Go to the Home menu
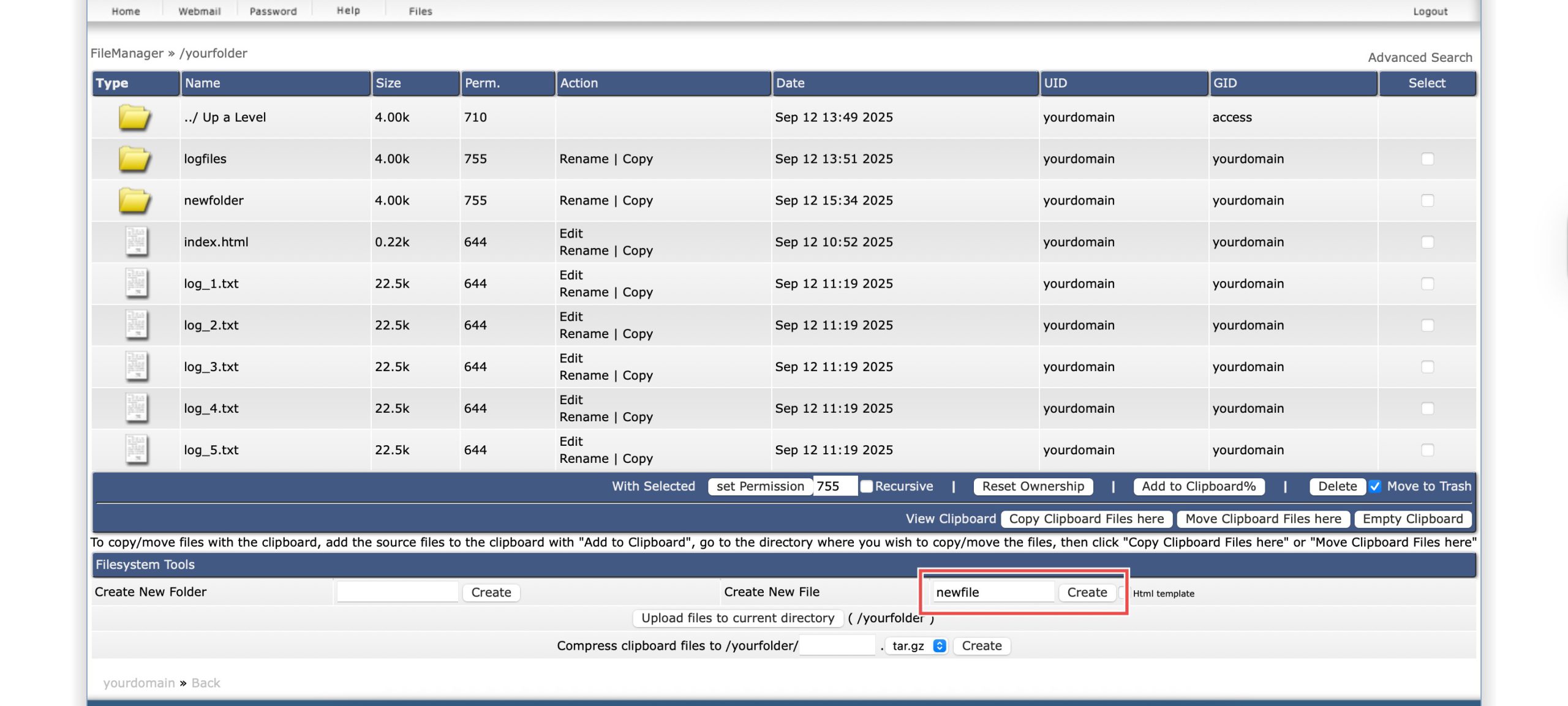 click(126, 11)
